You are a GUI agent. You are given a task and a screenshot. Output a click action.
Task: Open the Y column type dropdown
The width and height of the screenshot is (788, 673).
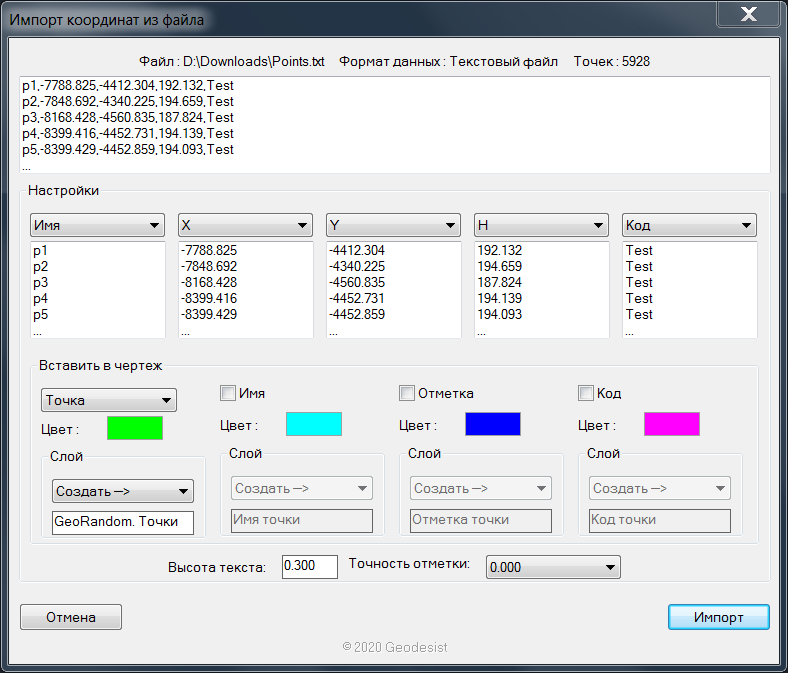(x=393, y=225)
